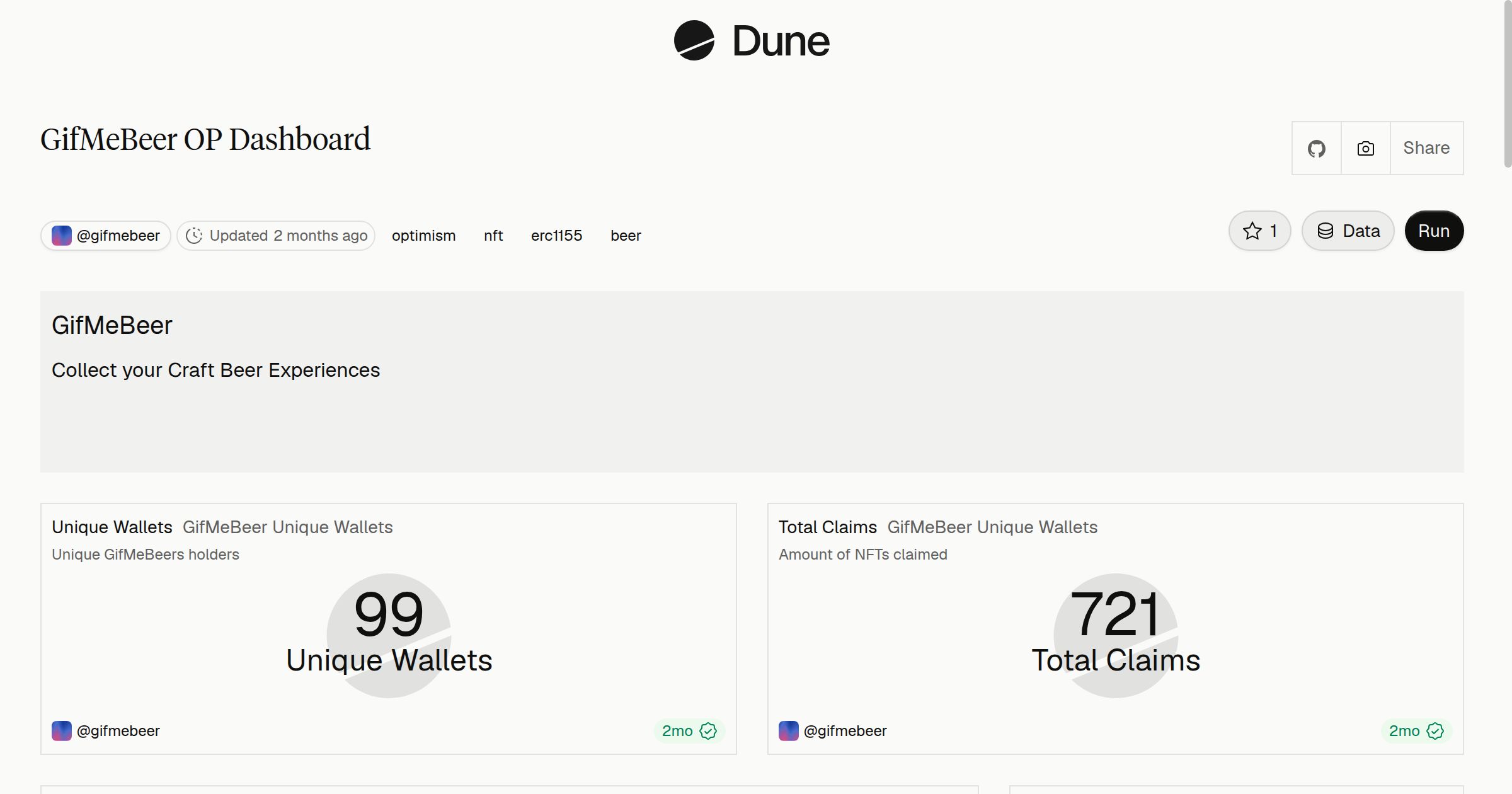This screenshot has height=794, width=1512.
Task: Open the Total Claims card title
Action: (828, 527)
